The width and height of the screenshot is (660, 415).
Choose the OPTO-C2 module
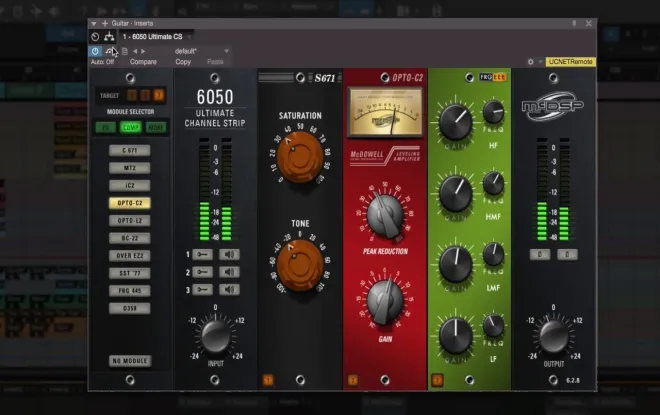click(130, 203)
